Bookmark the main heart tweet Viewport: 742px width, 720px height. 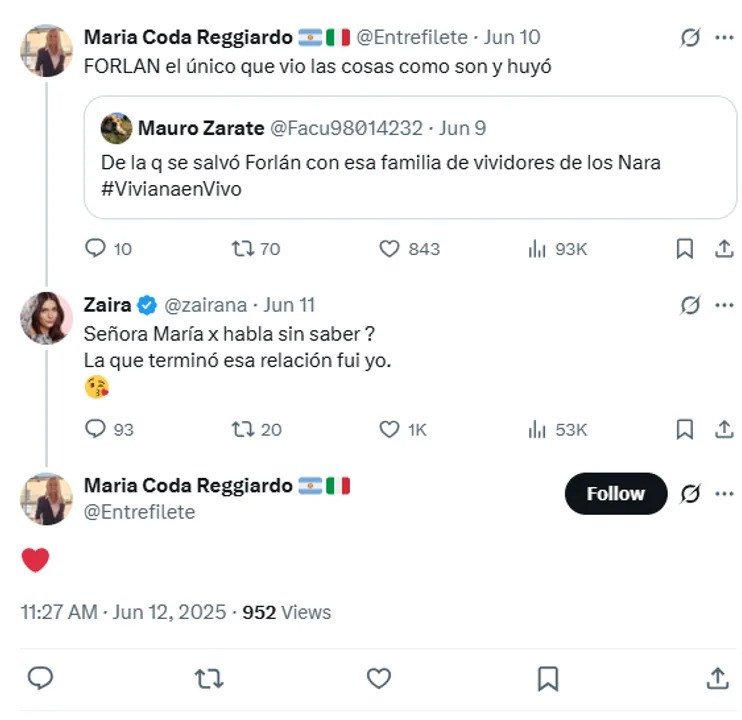pyautogui.click(x=547, y=679)
